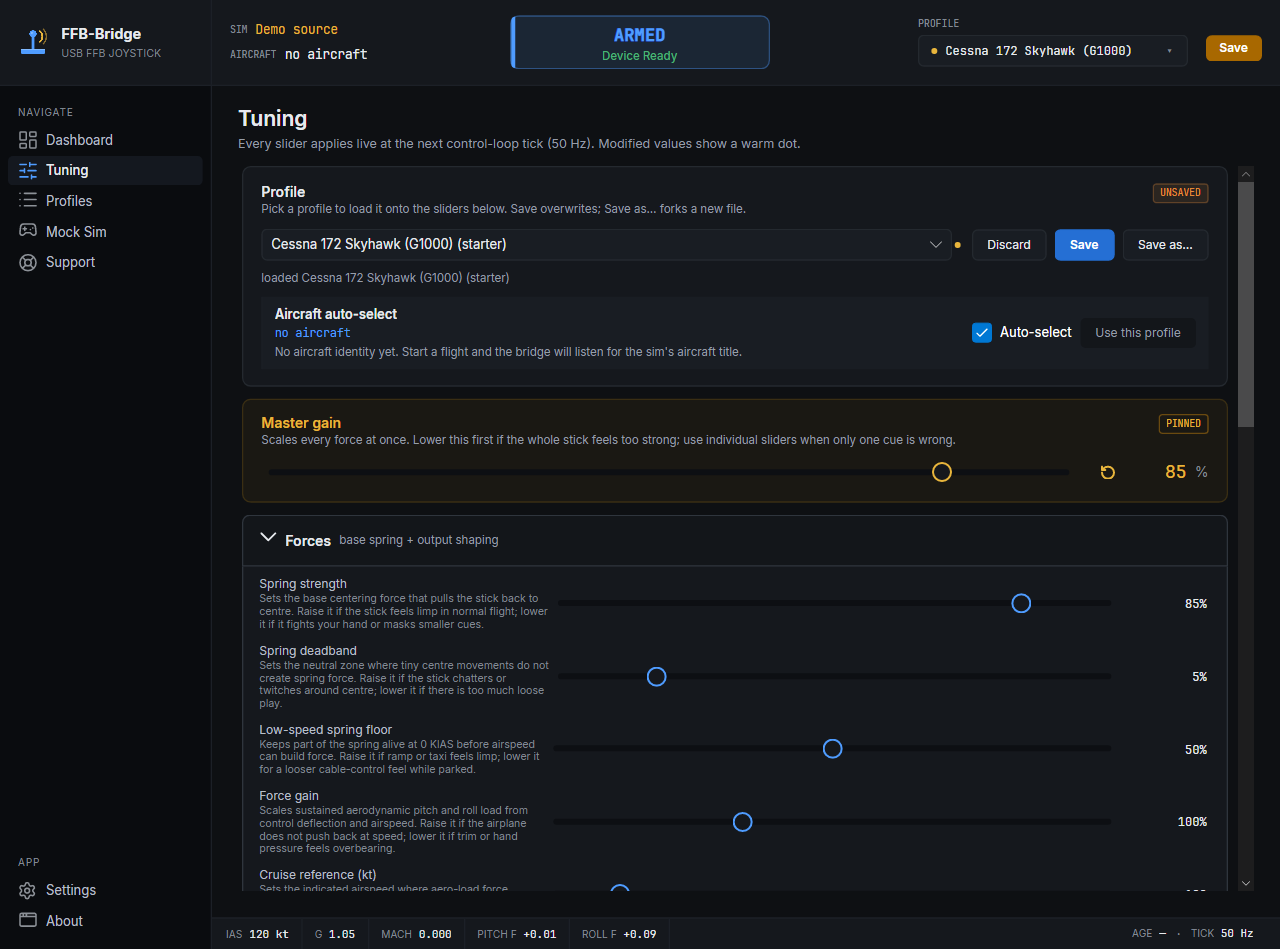
Task: Click the Master gain 85 value
Action: [x=1176, y=472]
